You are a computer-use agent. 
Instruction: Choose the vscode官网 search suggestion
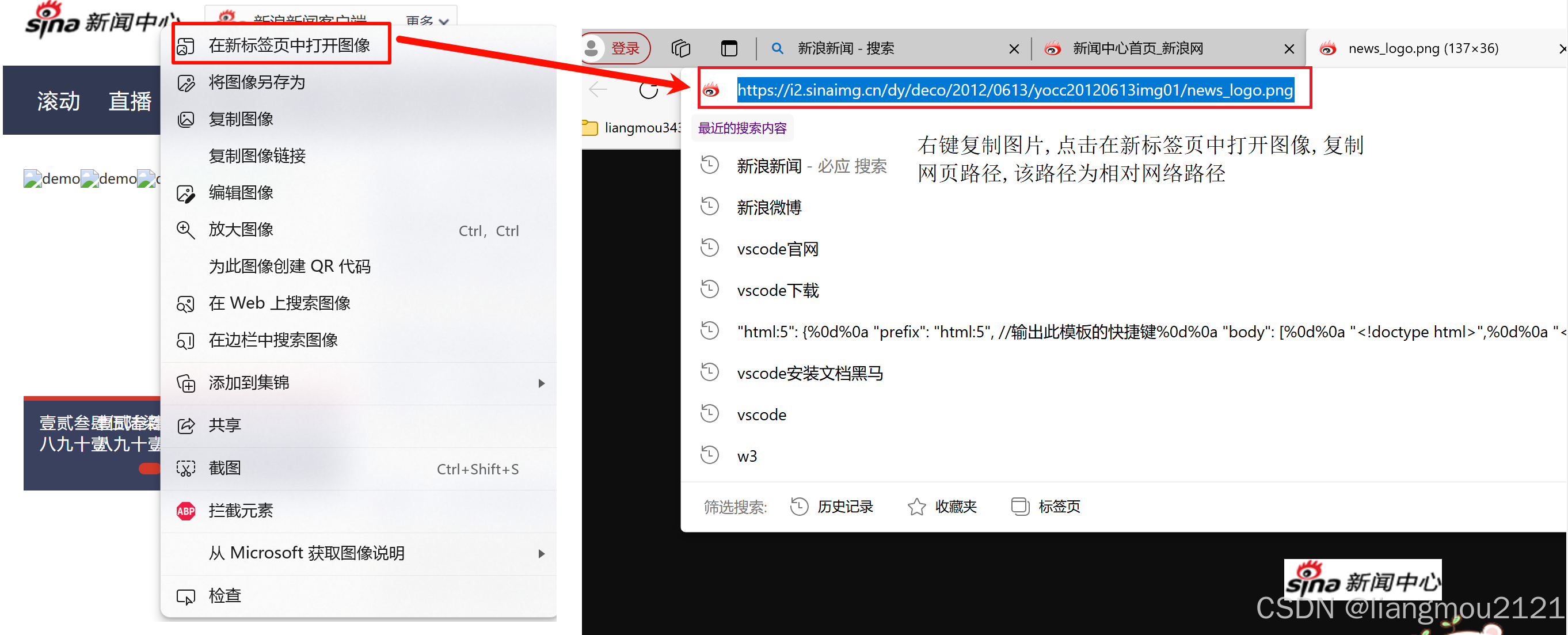click(777, 249)
